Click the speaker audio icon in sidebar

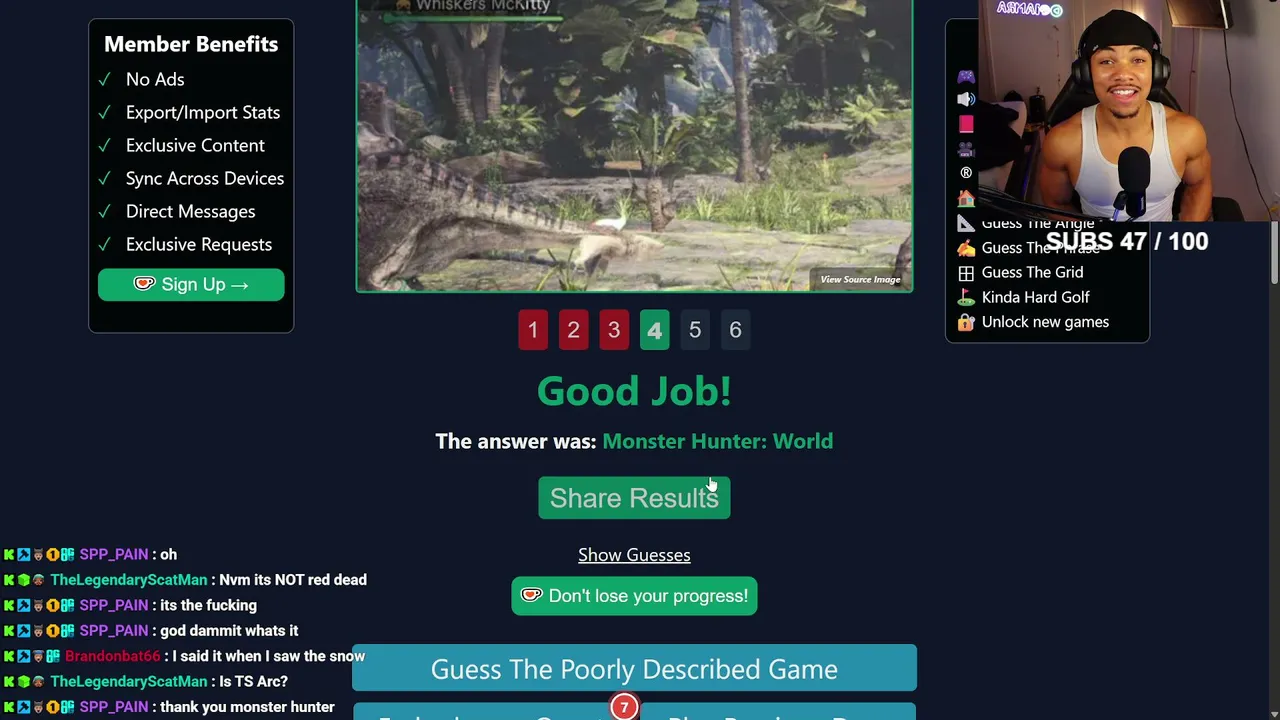tap(966, 100)
